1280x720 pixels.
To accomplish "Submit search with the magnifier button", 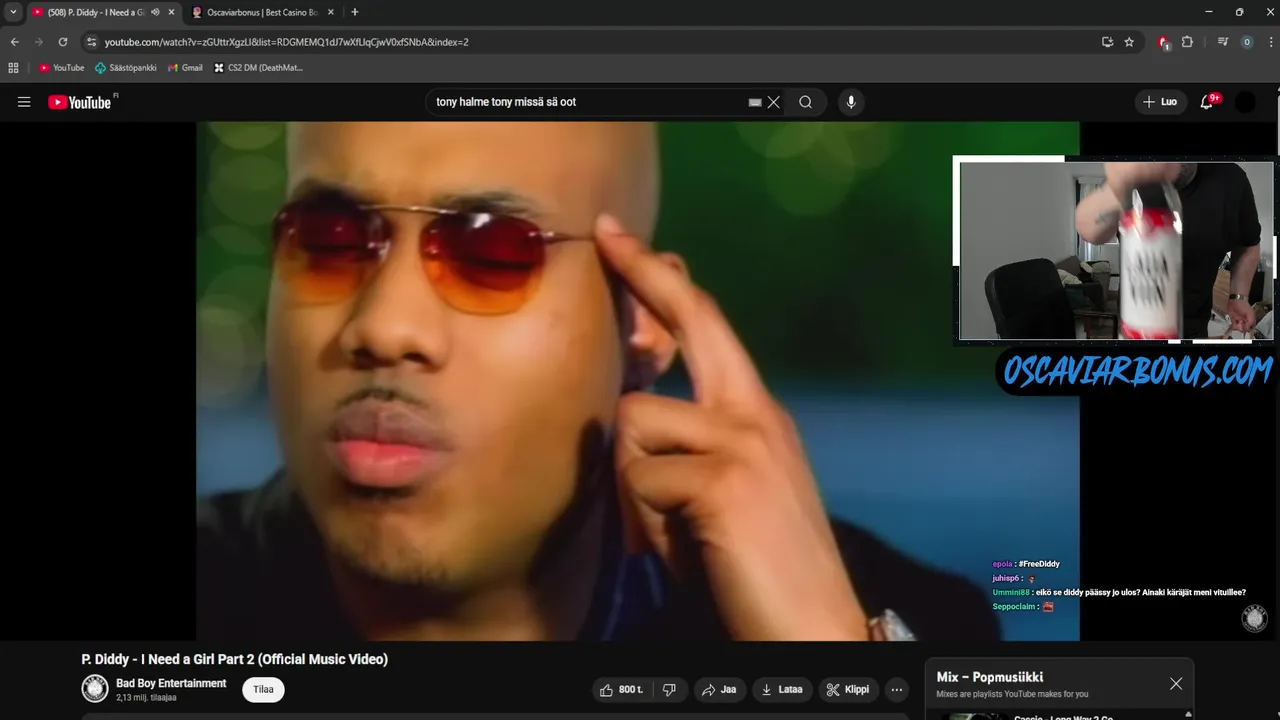I will point(806,102).
